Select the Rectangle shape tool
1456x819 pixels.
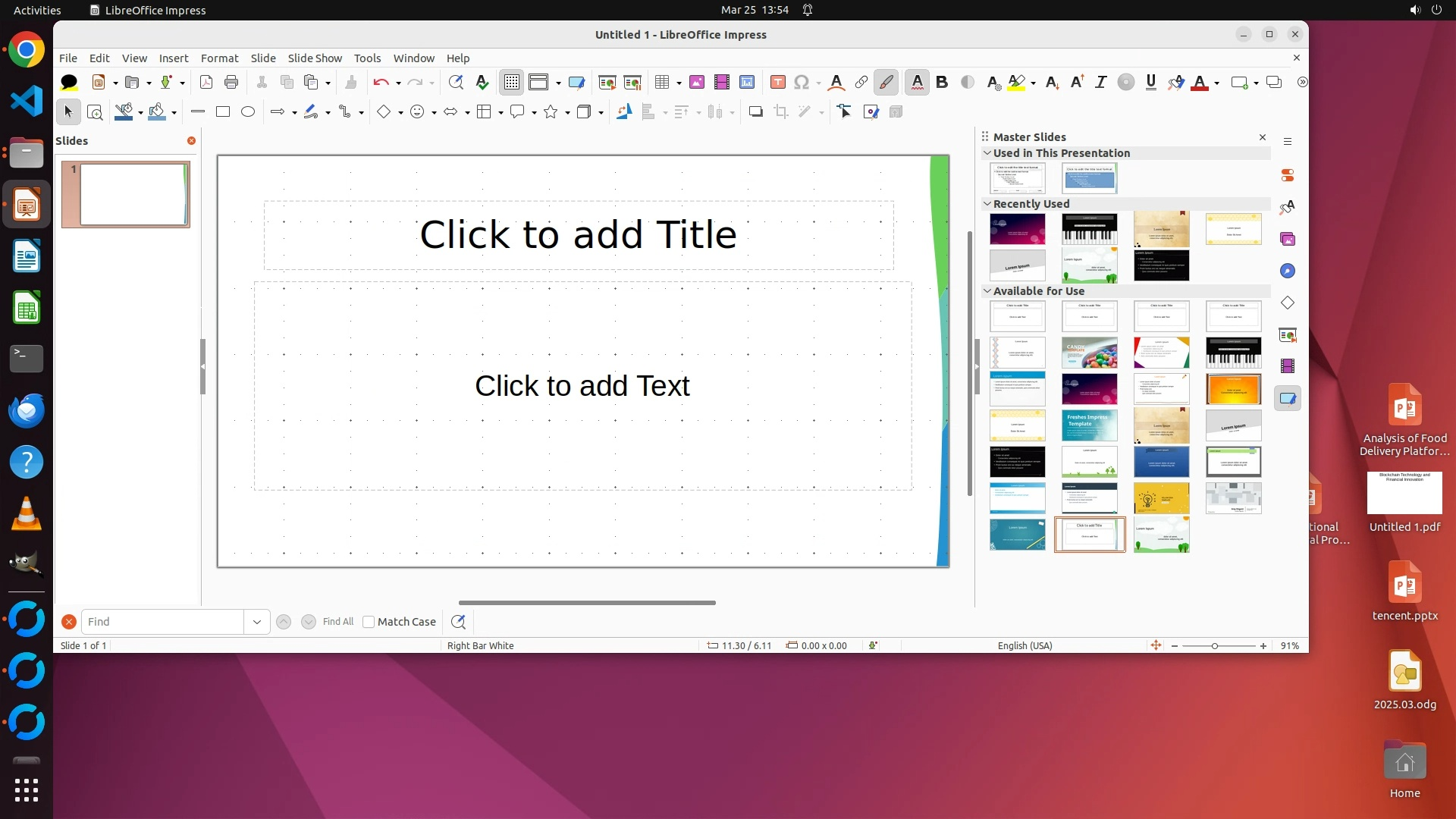point(223,111)
